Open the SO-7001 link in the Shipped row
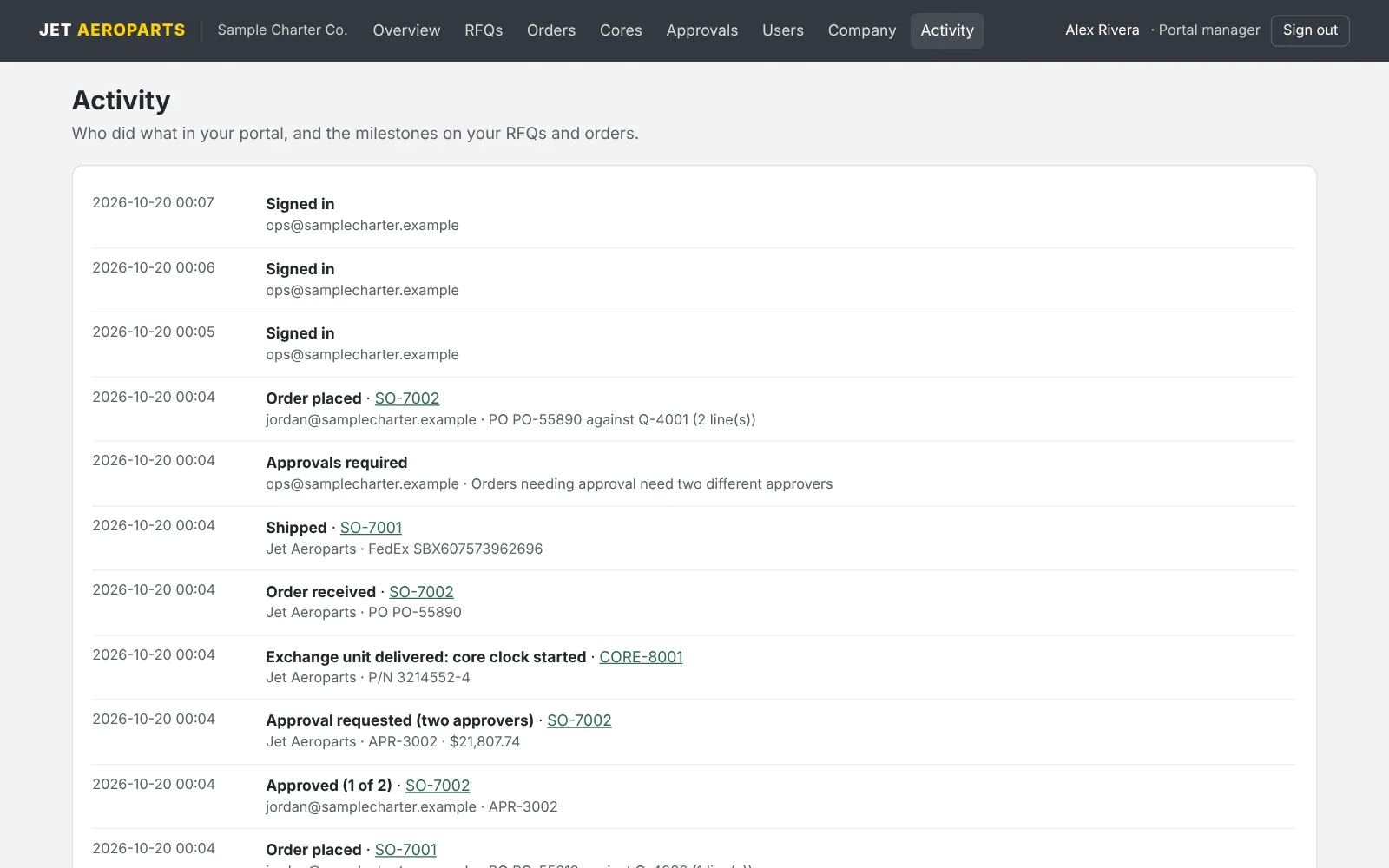This screenshot has width=1389, height=868. tap(371, 528)
